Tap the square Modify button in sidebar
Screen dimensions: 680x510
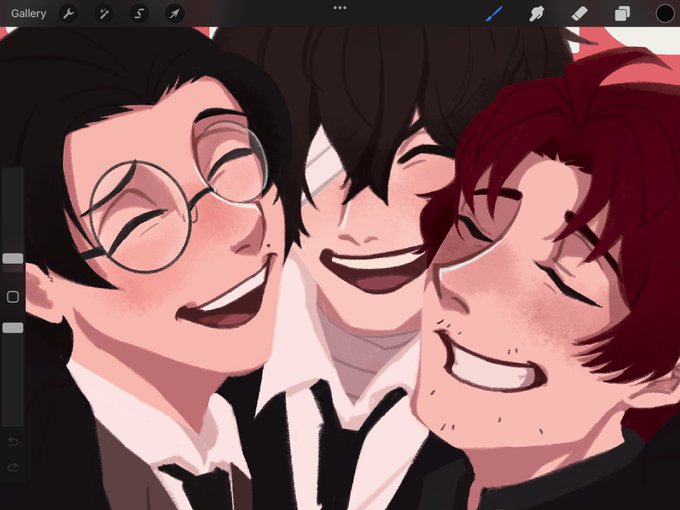[13, 297]
